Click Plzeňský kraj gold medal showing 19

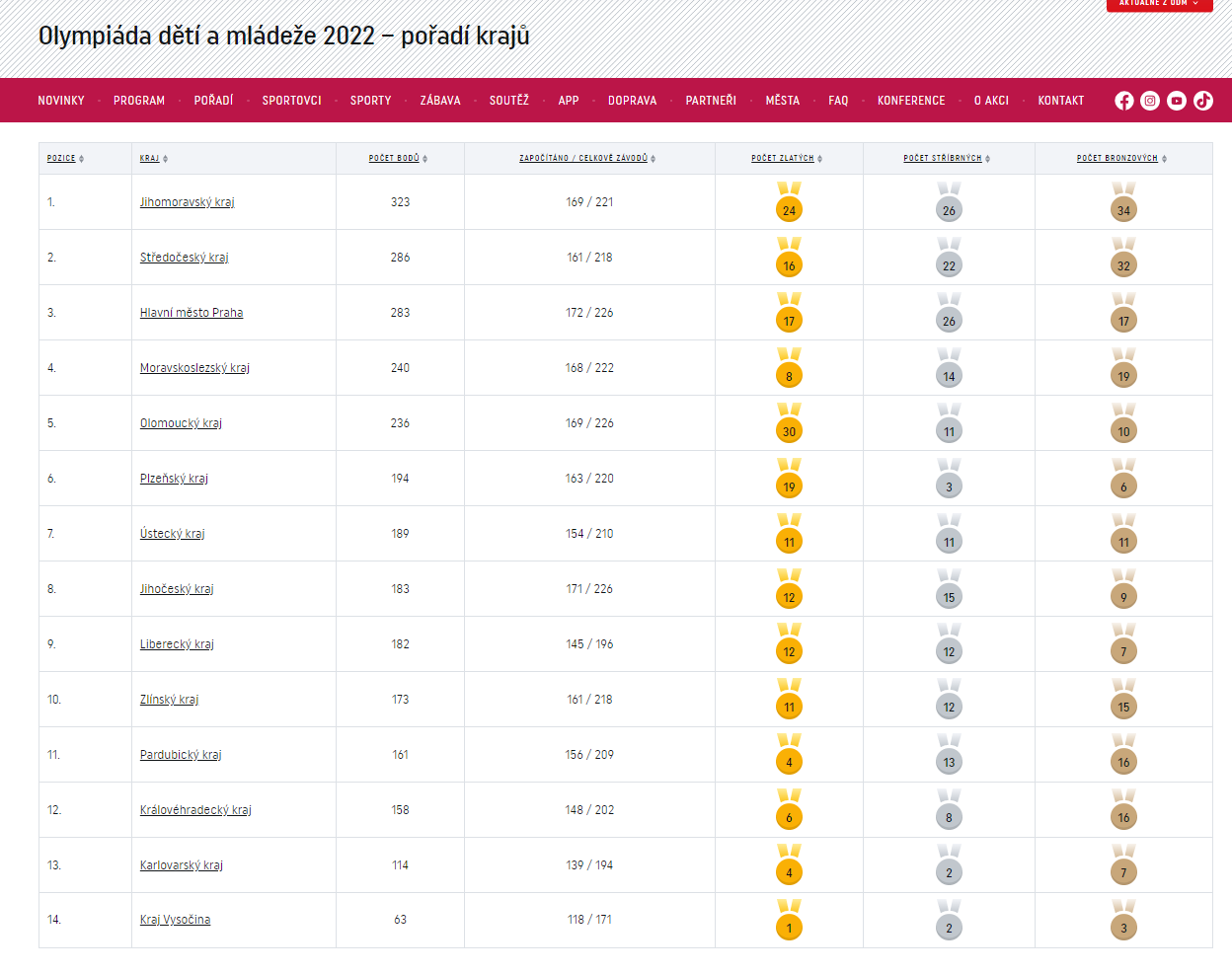point(789,479)
